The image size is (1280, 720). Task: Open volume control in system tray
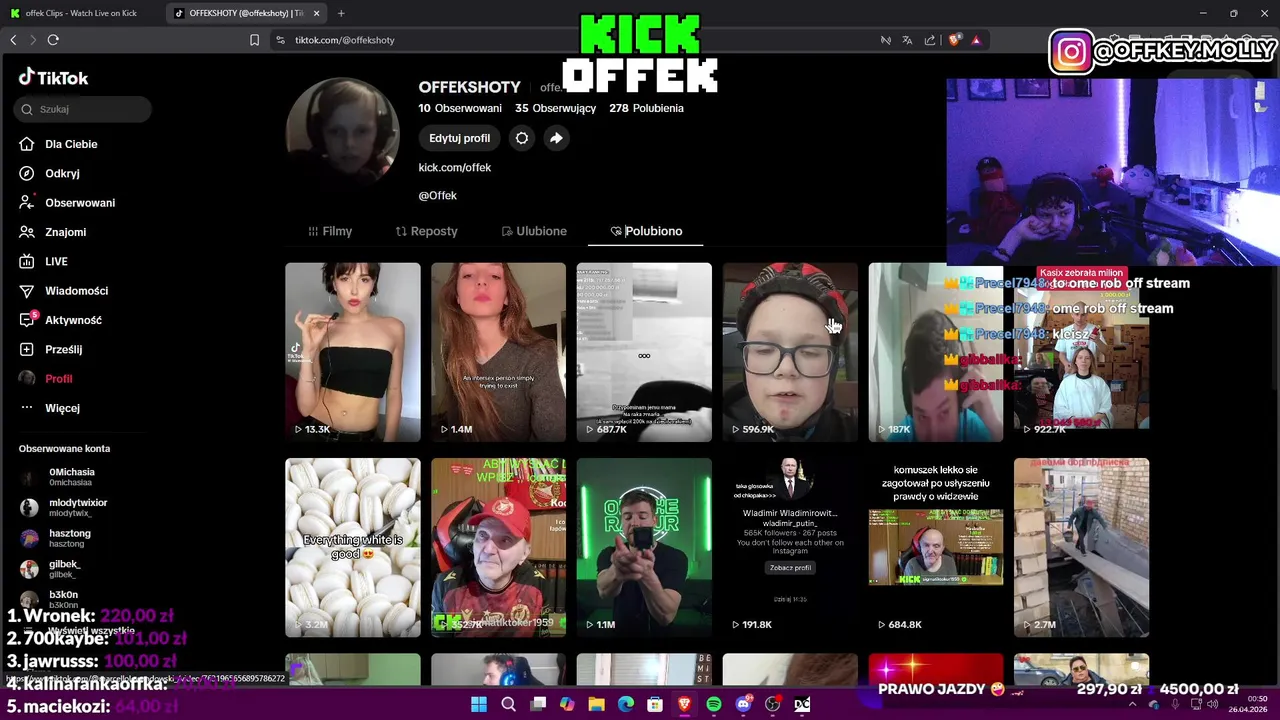[x=1211, y=704]
